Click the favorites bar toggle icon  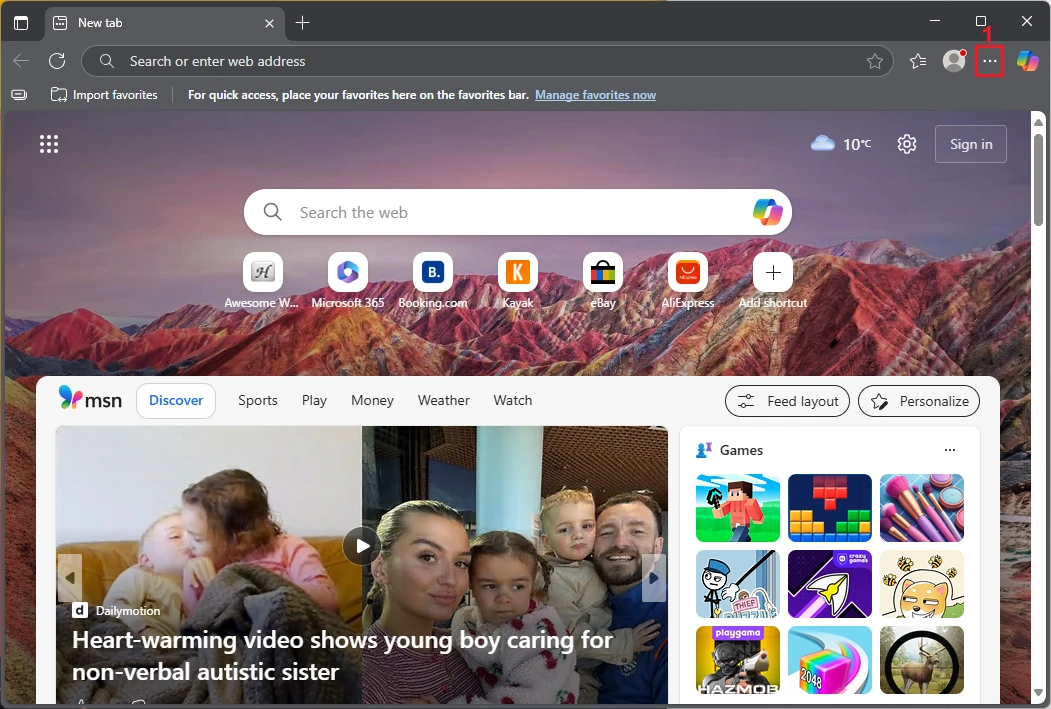pyautogui.click(x=19, y=94)
